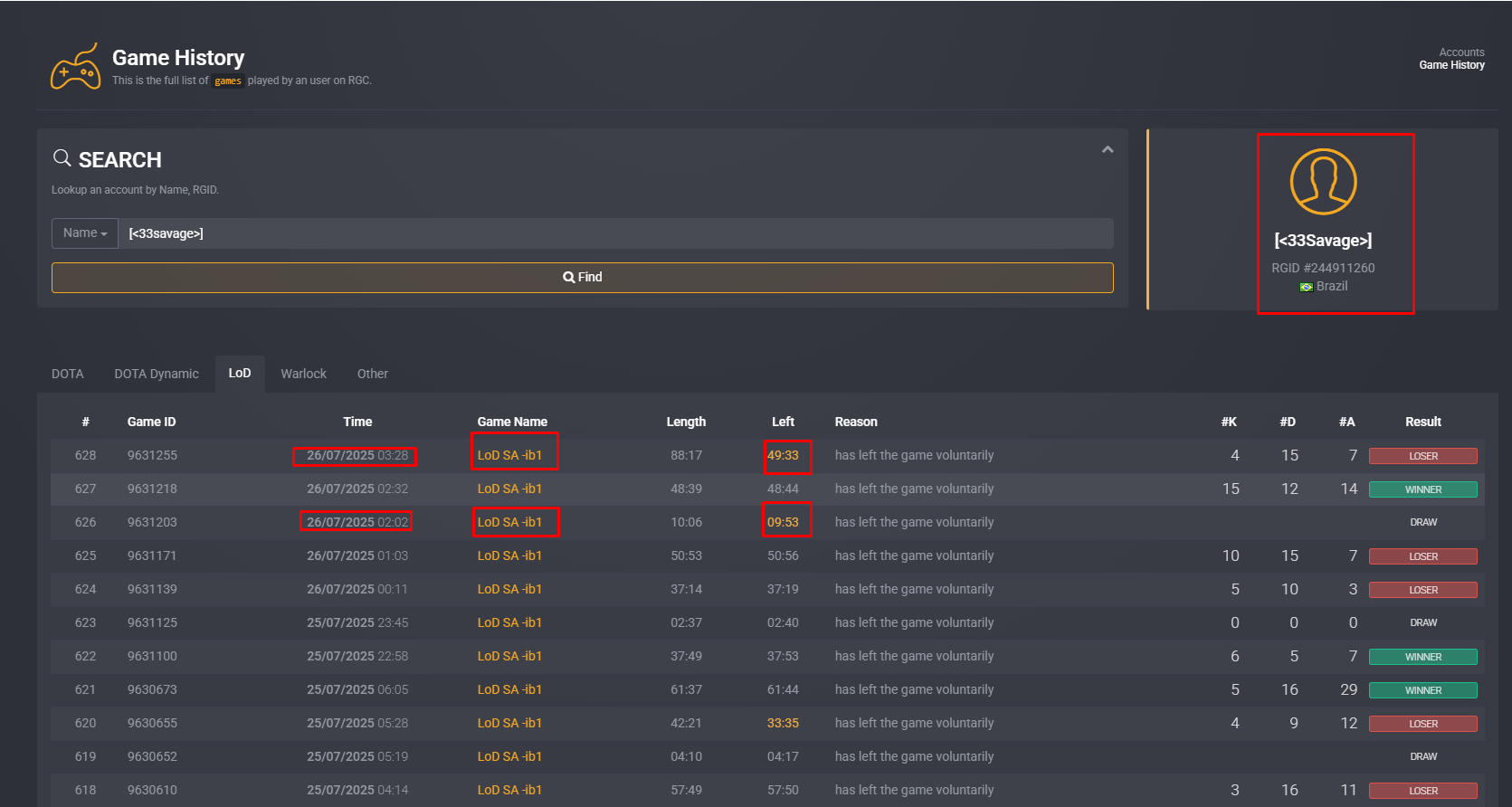Click the Brazil flag icon
Screen dimensions: 1512x807
click(x=1306, y=287)
